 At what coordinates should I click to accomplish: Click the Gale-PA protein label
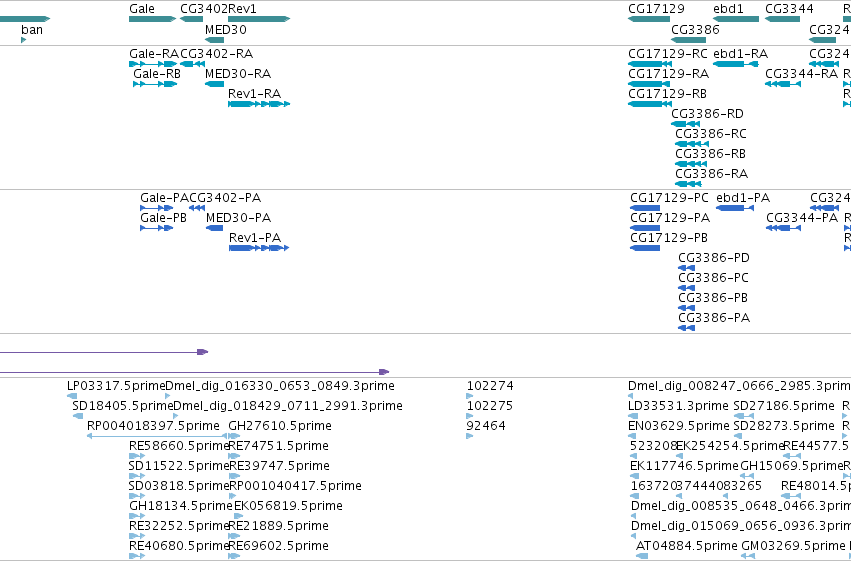click(x=164, y=198)
